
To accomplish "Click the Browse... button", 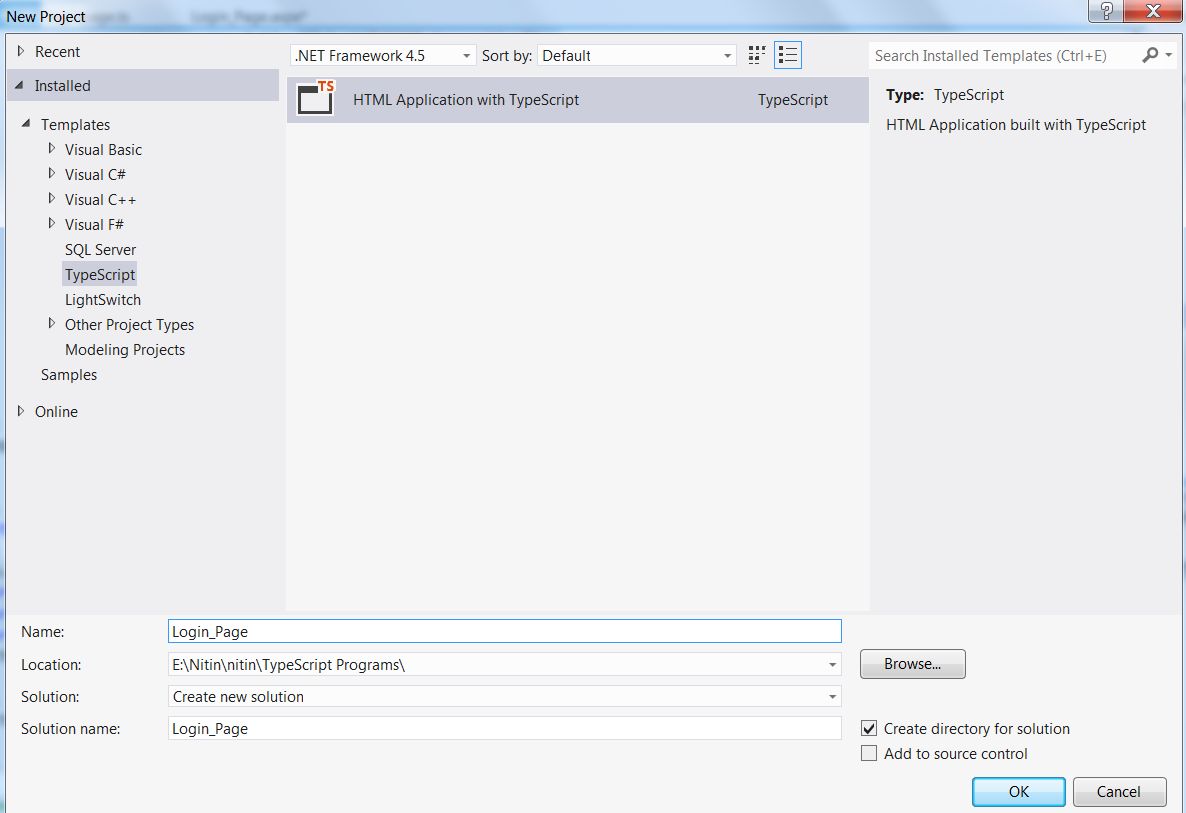I will click(912, 664).
